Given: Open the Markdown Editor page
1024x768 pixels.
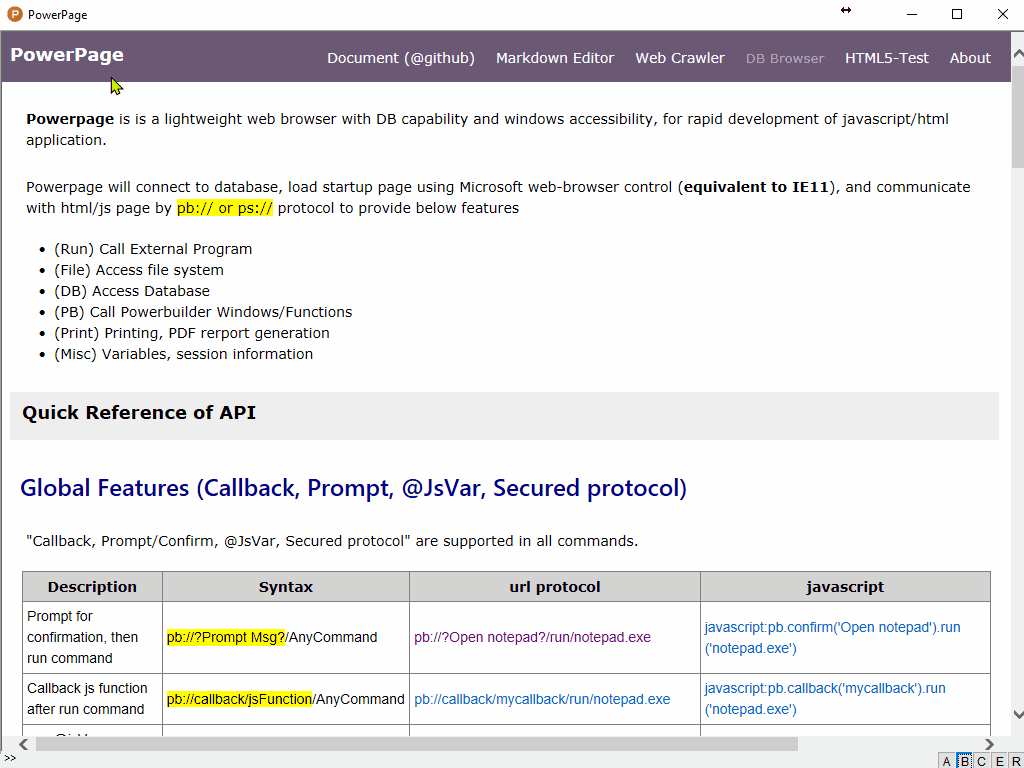Looking at the screenshot, I should (x=555, y=58).
